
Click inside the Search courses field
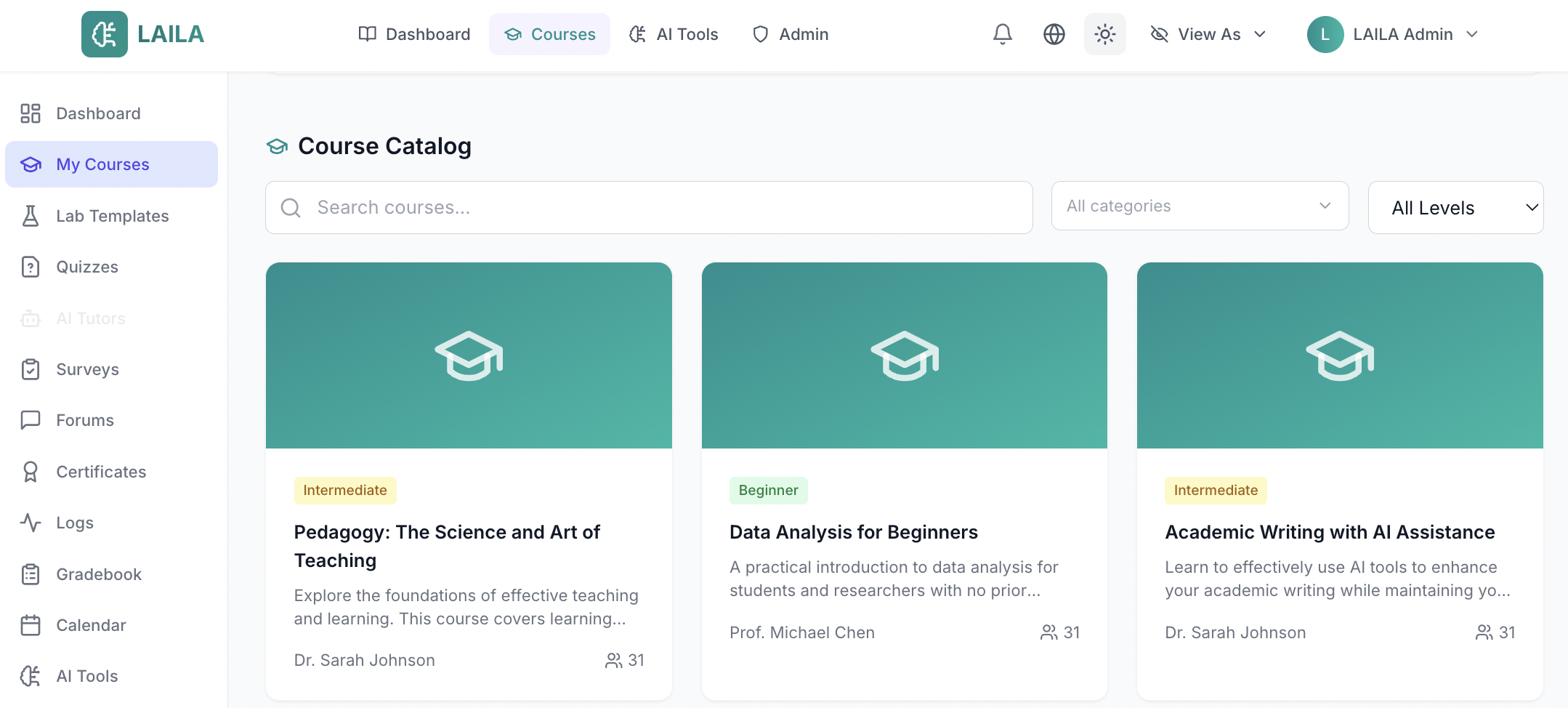tap(647, 207)
